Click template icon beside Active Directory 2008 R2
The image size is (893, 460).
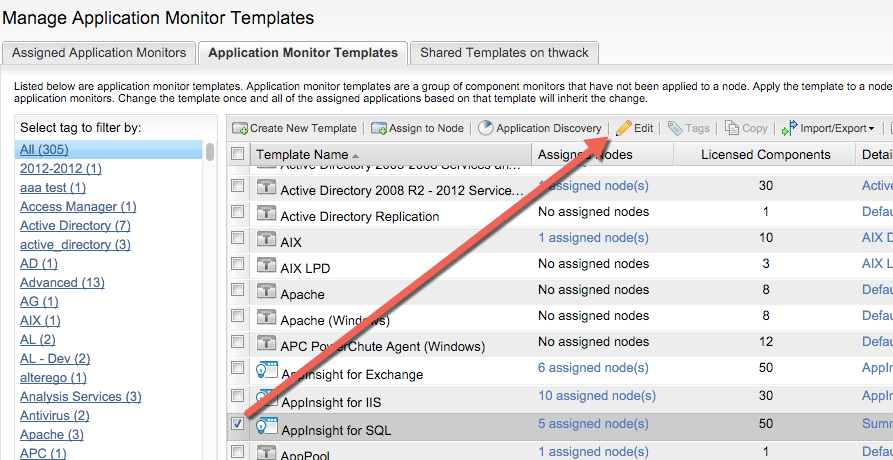point(266,186)
